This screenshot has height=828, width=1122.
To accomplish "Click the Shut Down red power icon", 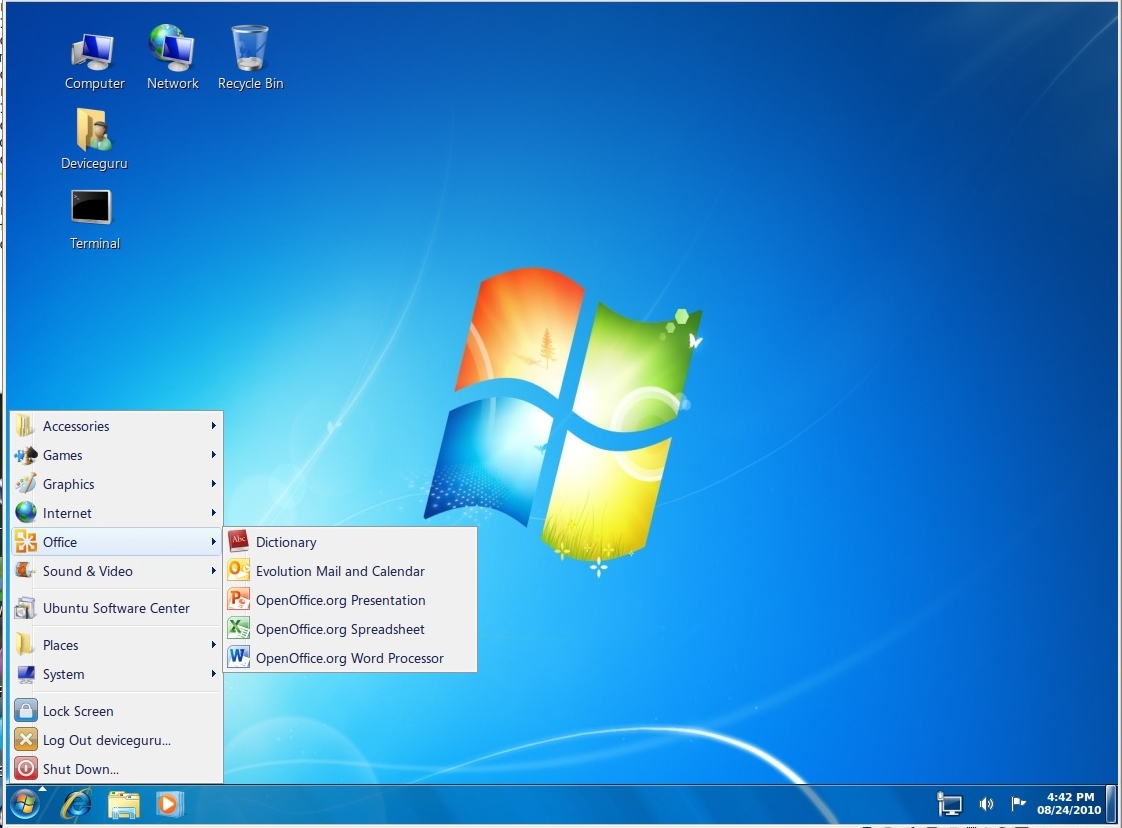I will [26, 769].
